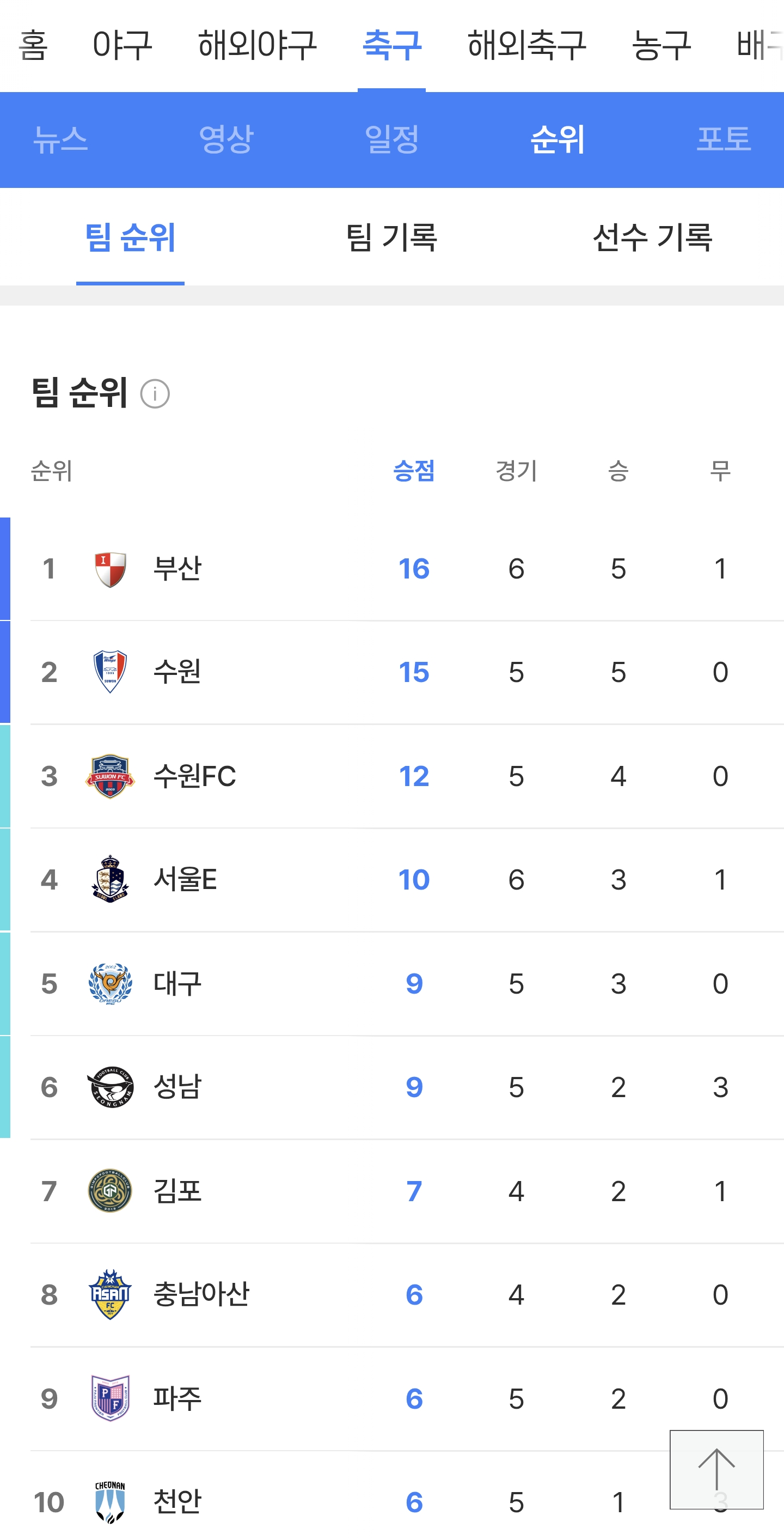Go to the 해외축구 category
Viewport: 784px width, 1540px height.
(x=526, y=45)
